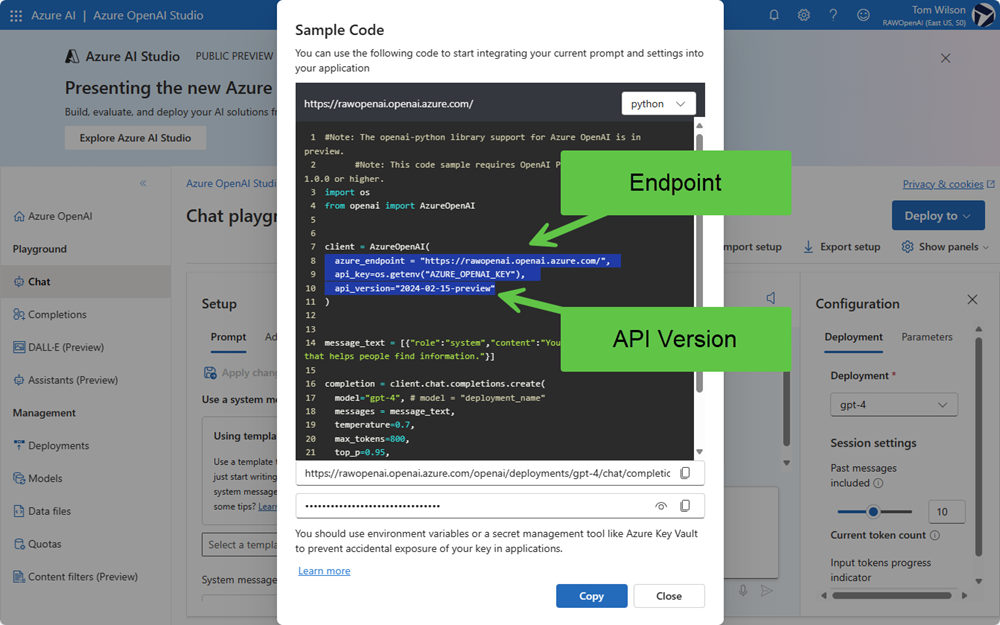Viewport: 1000px width, 625px height.
Task: Open the gpt-4 deployment dropdown
Action: click(893, 405)
